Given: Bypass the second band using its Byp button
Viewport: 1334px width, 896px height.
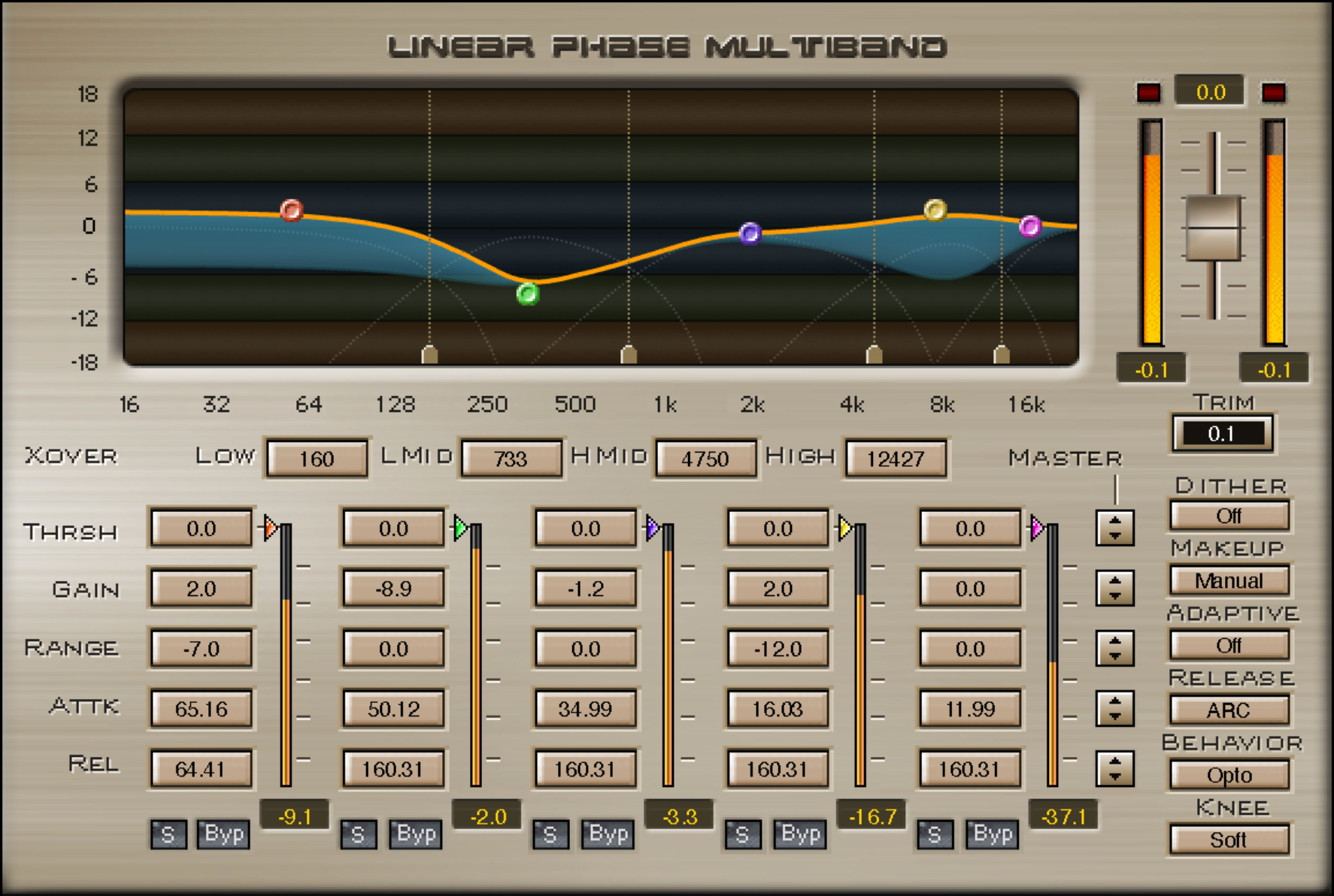Looking at the screenshot, I should click(x=415, y=834).
